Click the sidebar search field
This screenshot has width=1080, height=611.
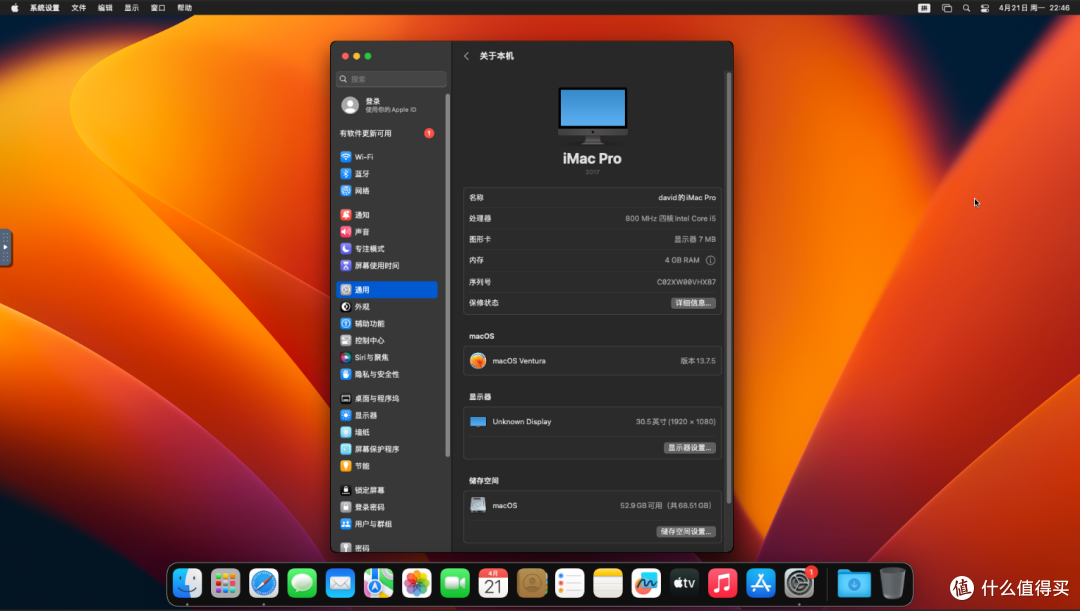coord(390,78)
